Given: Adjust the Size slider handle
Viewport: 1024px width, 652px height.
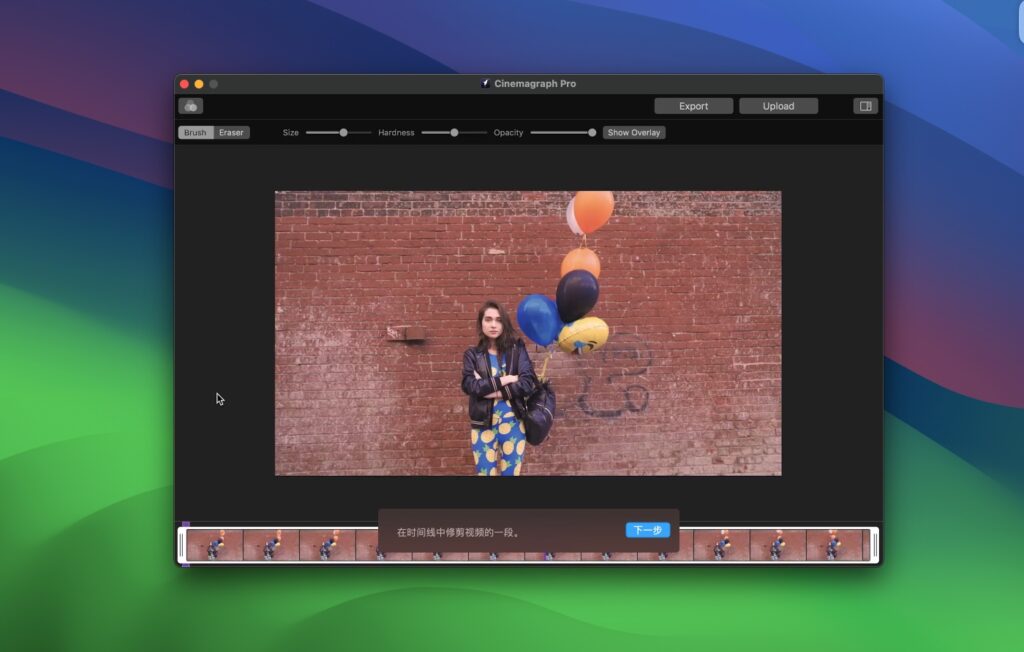Looking at the screenshot, I should (344, 131).
